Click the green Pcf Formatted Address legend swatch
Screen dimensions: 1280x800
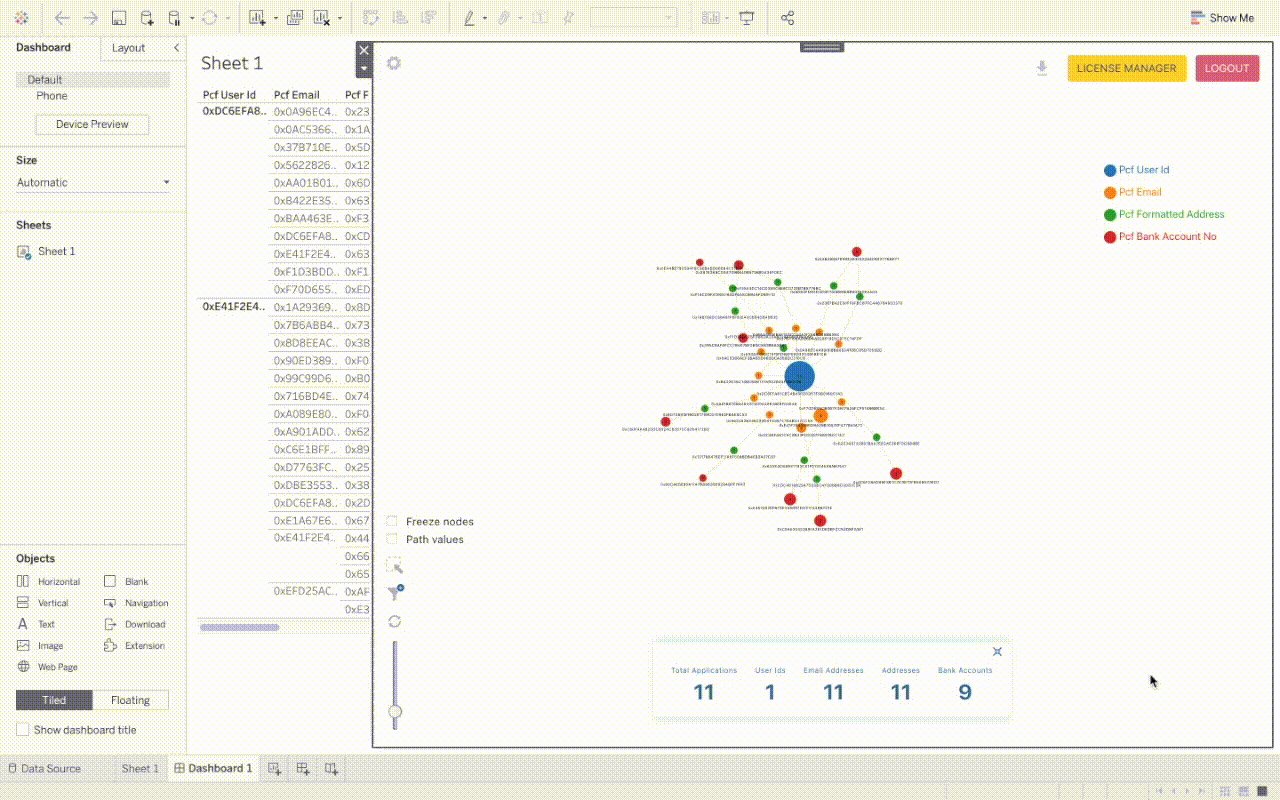[x=1110, y=214]
